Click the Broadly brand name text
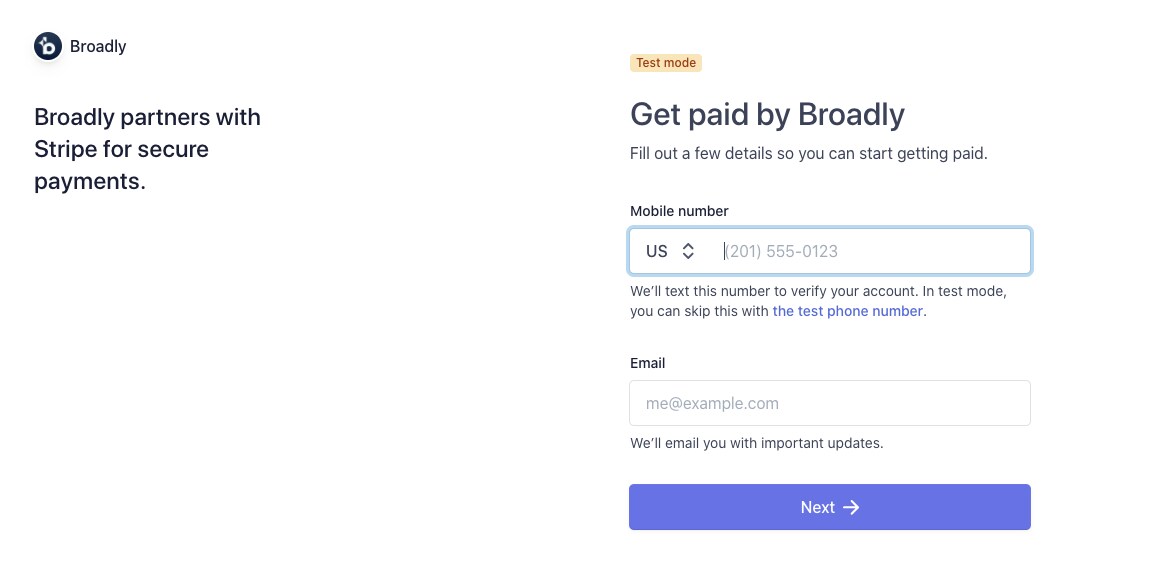 tap(98, 46)
